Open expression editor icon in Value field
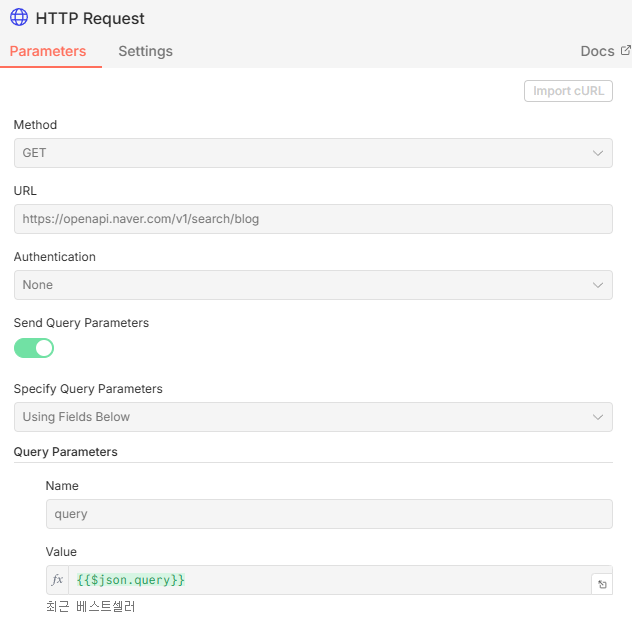The height and width of the screenshot is (635, 632). [602, 584]
